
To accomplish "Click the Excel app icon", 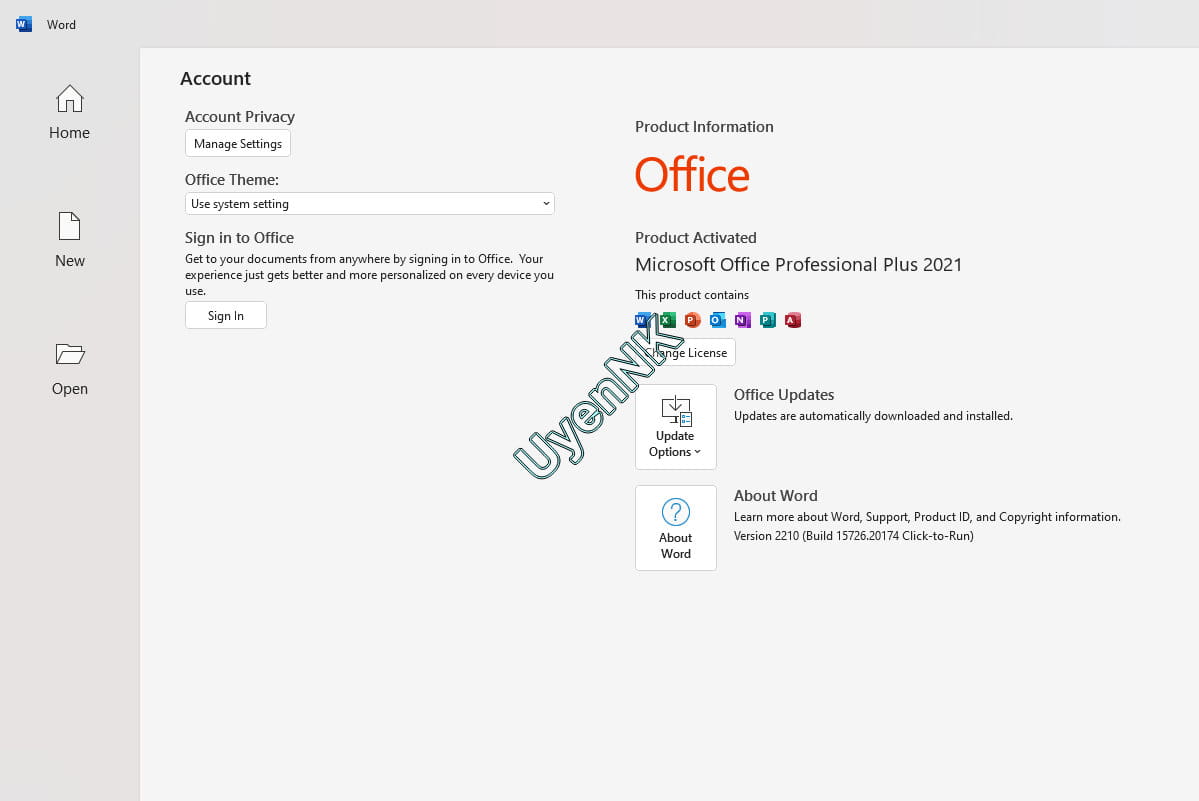I will click(x=668, y=320).
